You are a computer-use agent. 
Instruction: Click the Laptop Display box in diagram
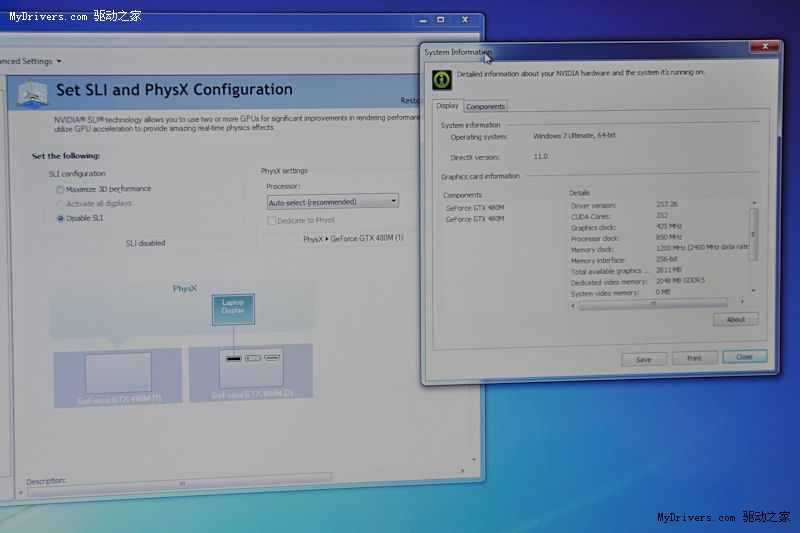(233, 309)
